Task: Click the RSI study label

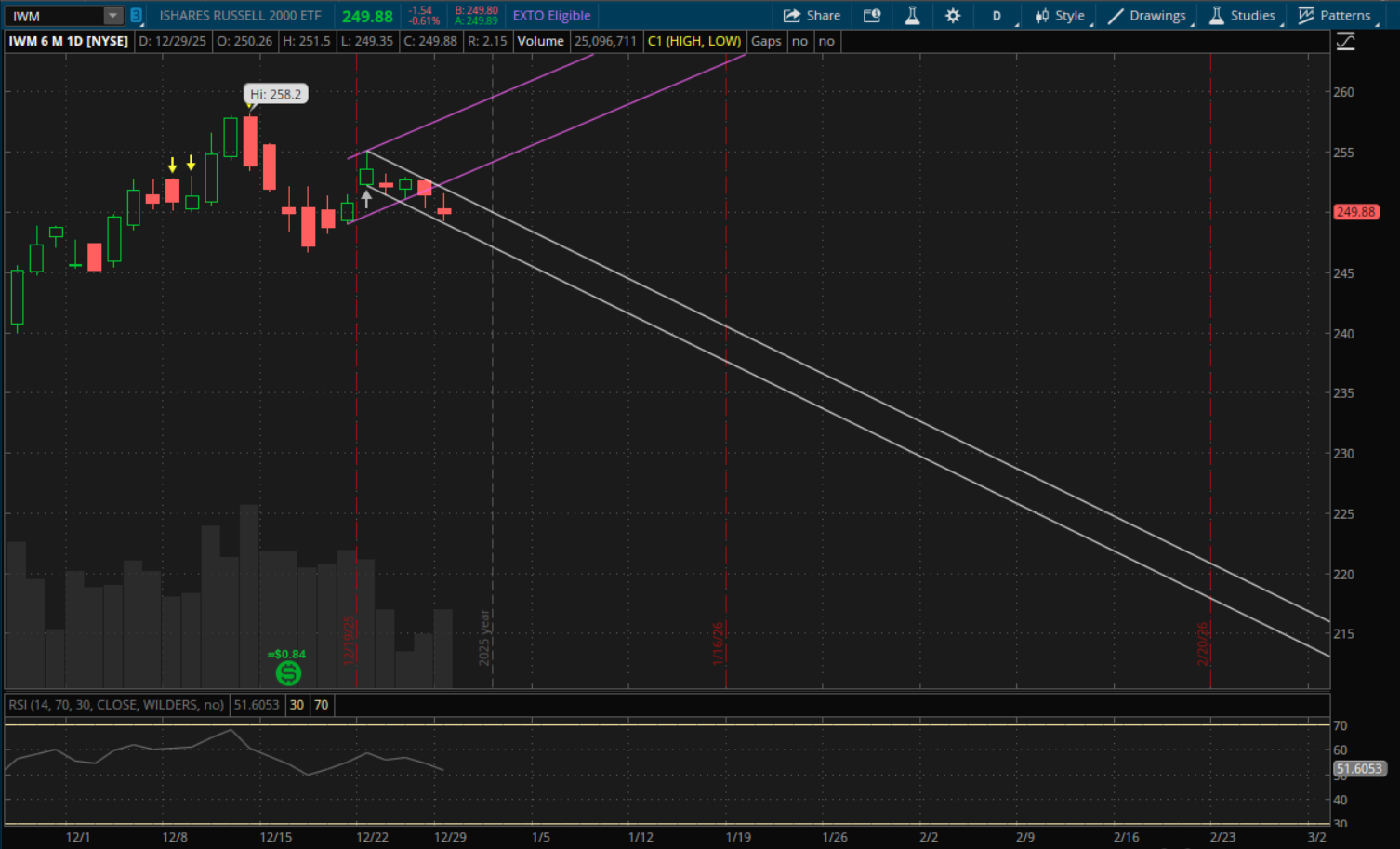Action: point(116,705)
